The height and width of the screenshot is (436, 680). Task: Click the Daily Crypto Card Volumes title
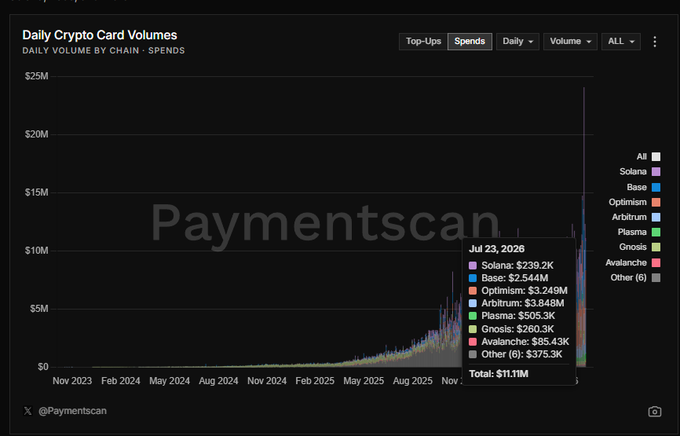(100, 35)
